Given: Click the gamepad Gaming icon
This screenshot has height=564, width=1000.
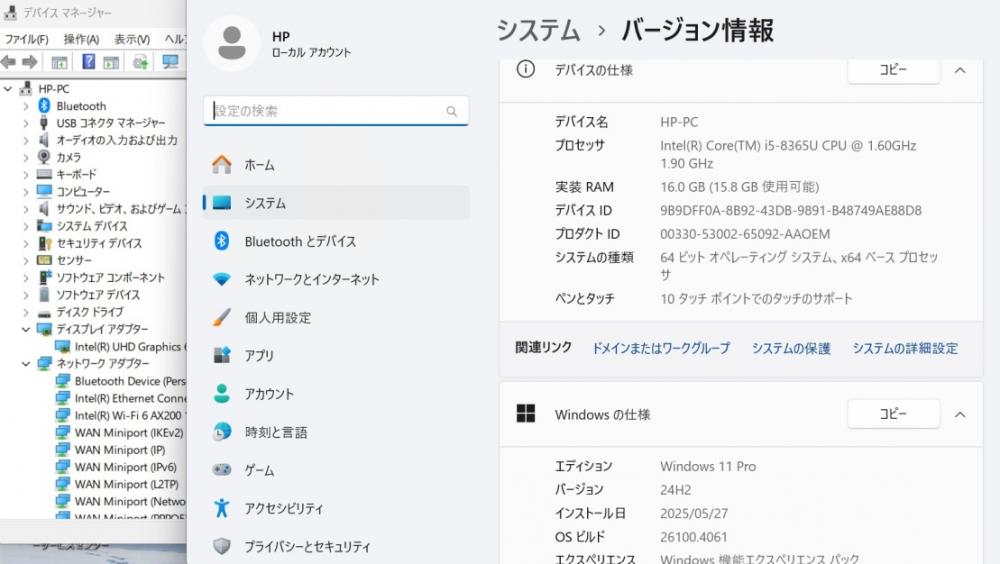Looking at the screenshot, I should (x=221, y=470).
